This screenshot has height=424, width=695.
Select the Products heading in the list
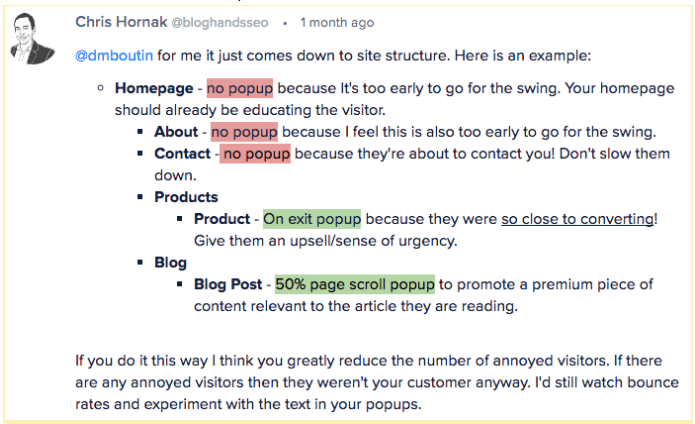[x=186, y=197]
